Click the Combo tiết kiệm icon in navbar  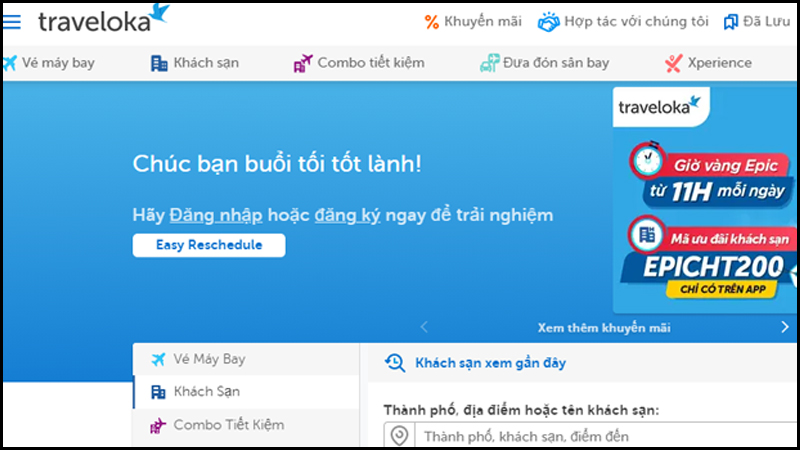point(303,63)
